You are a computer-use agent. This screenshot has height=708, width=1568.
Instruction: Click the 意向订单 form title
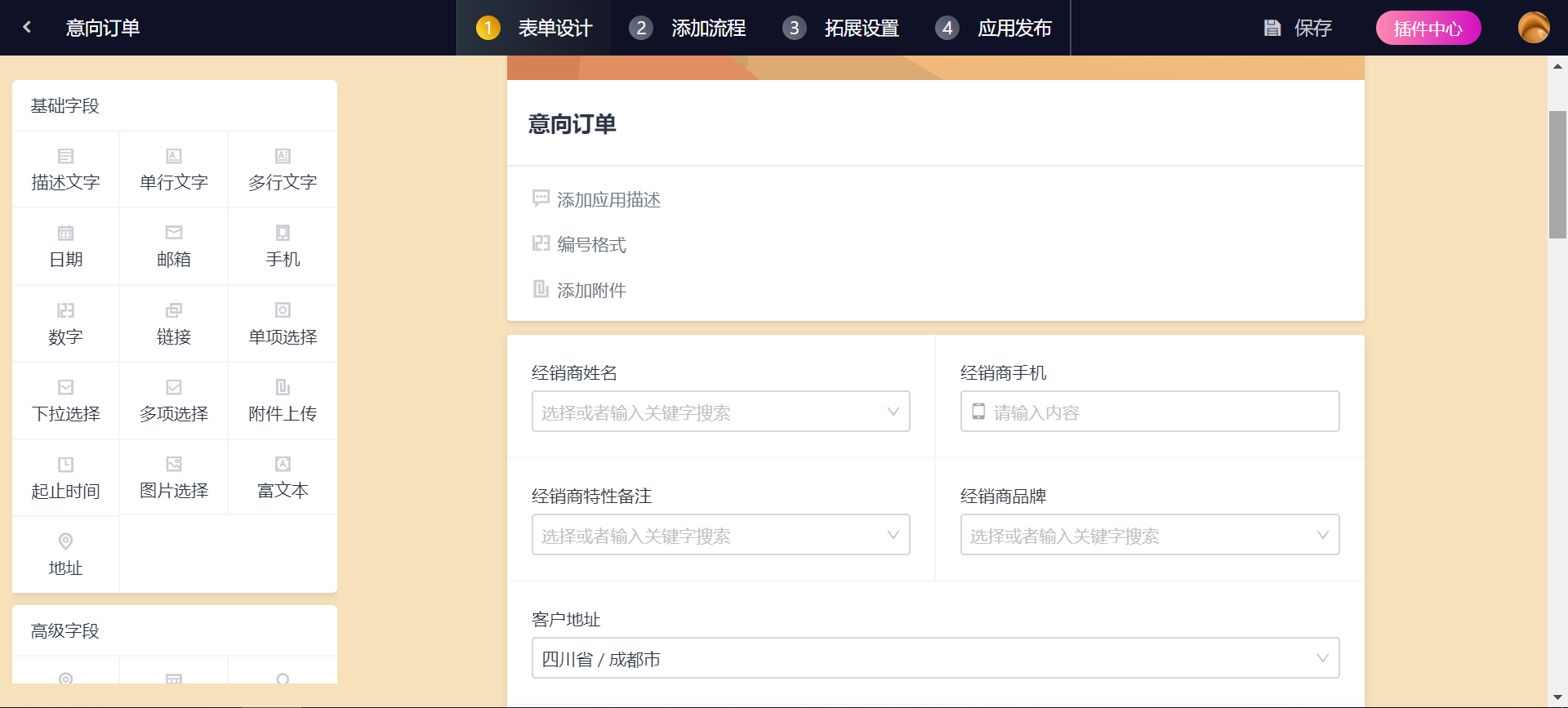(x=572, y=124)
